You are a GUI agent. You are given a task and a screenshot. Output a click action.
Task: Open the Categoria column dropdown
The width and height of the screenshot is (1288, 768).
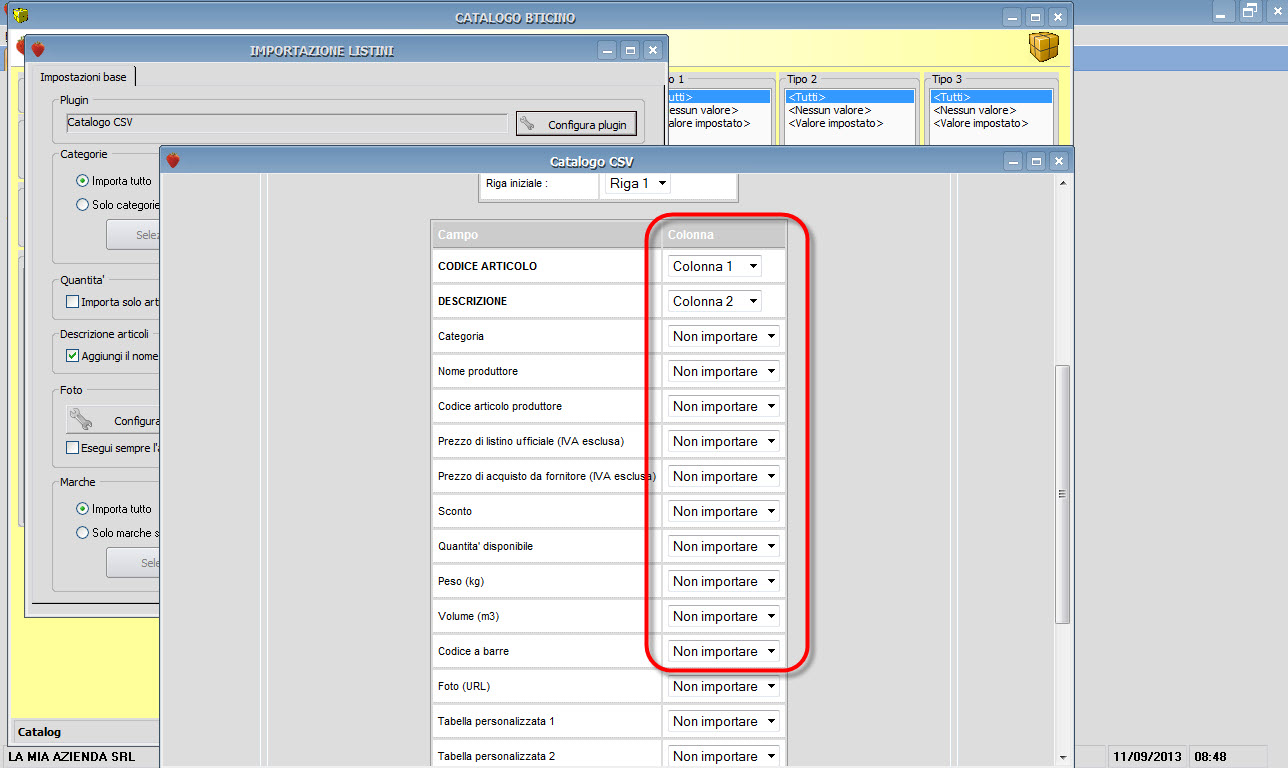pyautogui.click(x=723, y=336)
